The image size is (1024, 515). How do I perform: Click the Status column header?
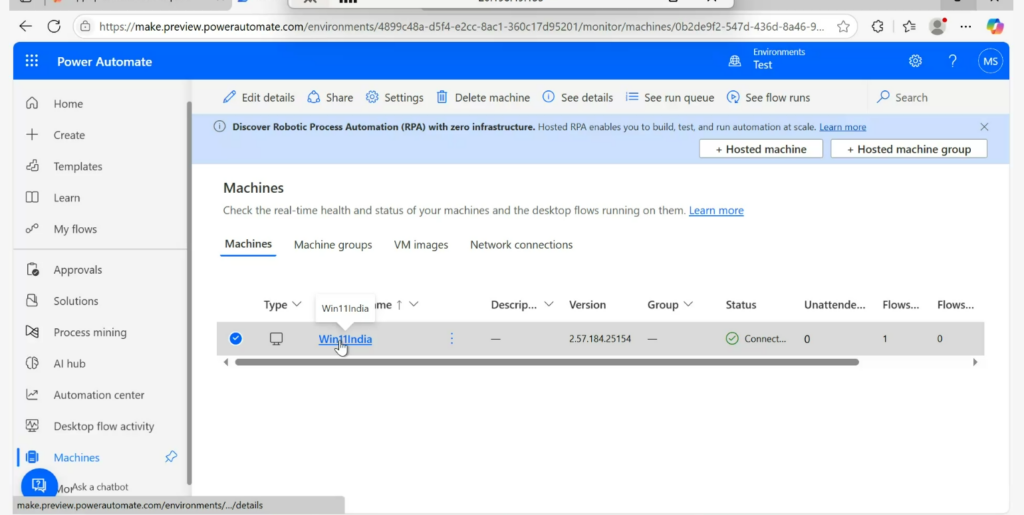tap(741, 305)
